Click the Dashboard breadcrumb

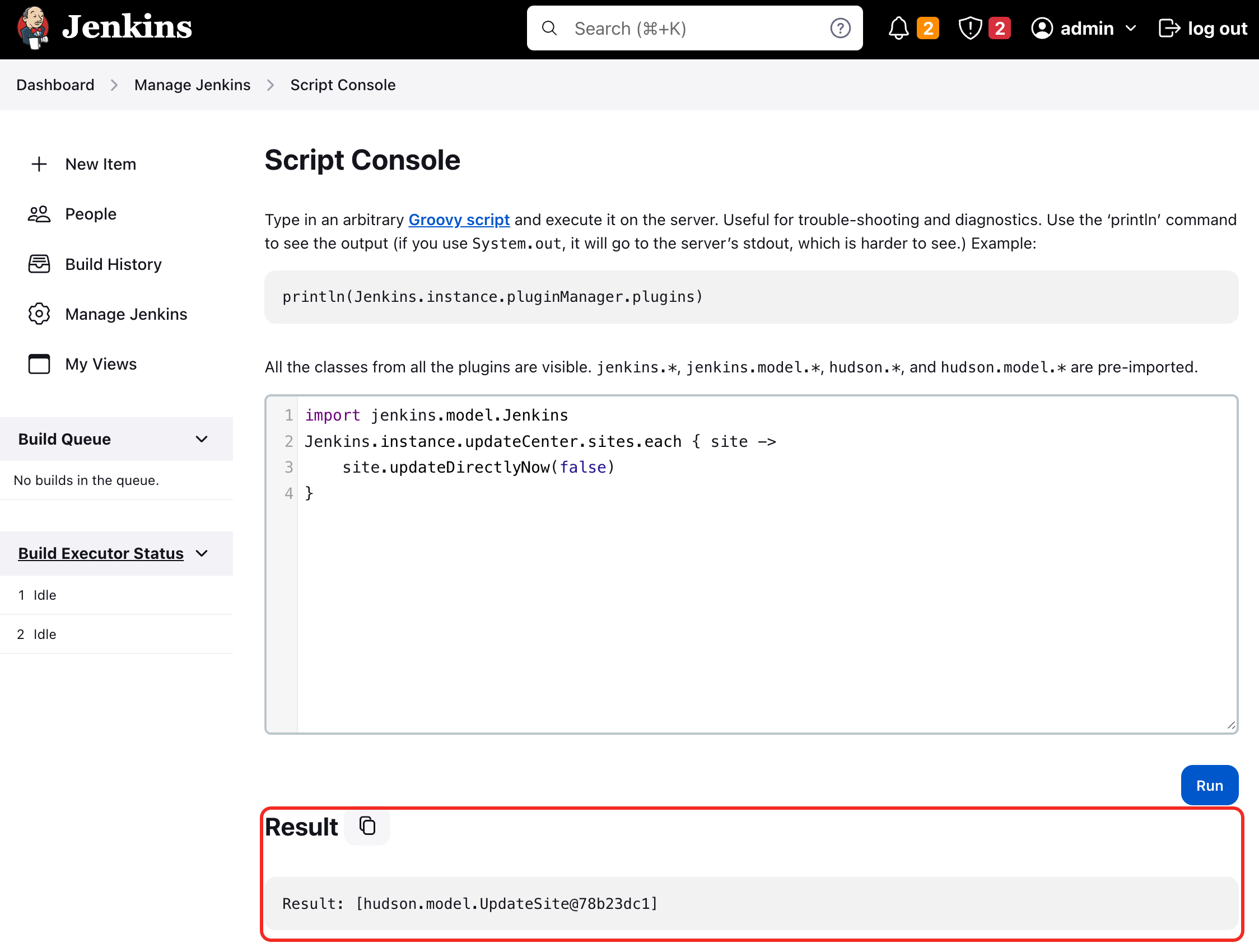tap(55, 85)
